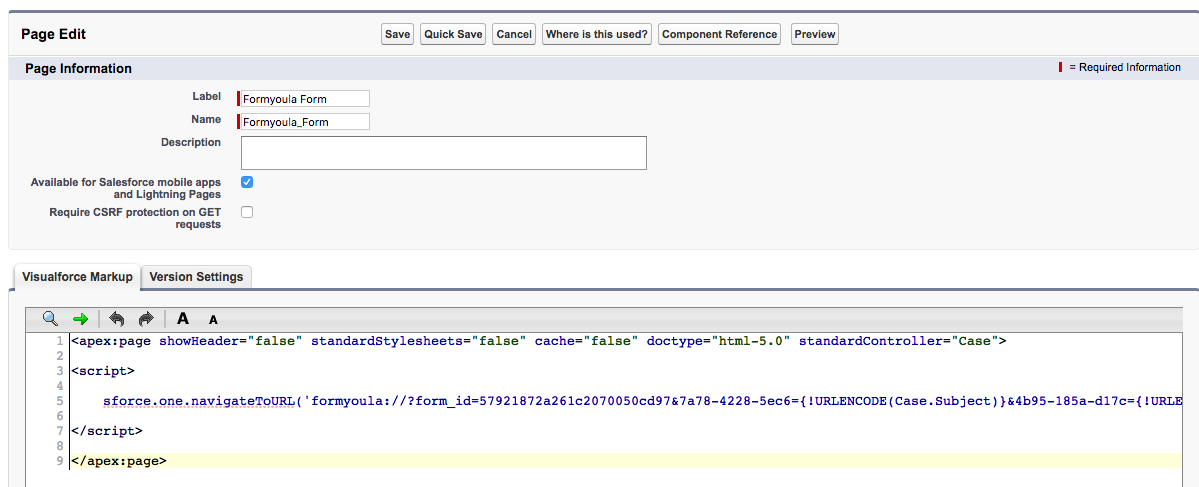Click the Page Information section header
Viewport: 1199px width, 487px height.
[x=78, y=68]
